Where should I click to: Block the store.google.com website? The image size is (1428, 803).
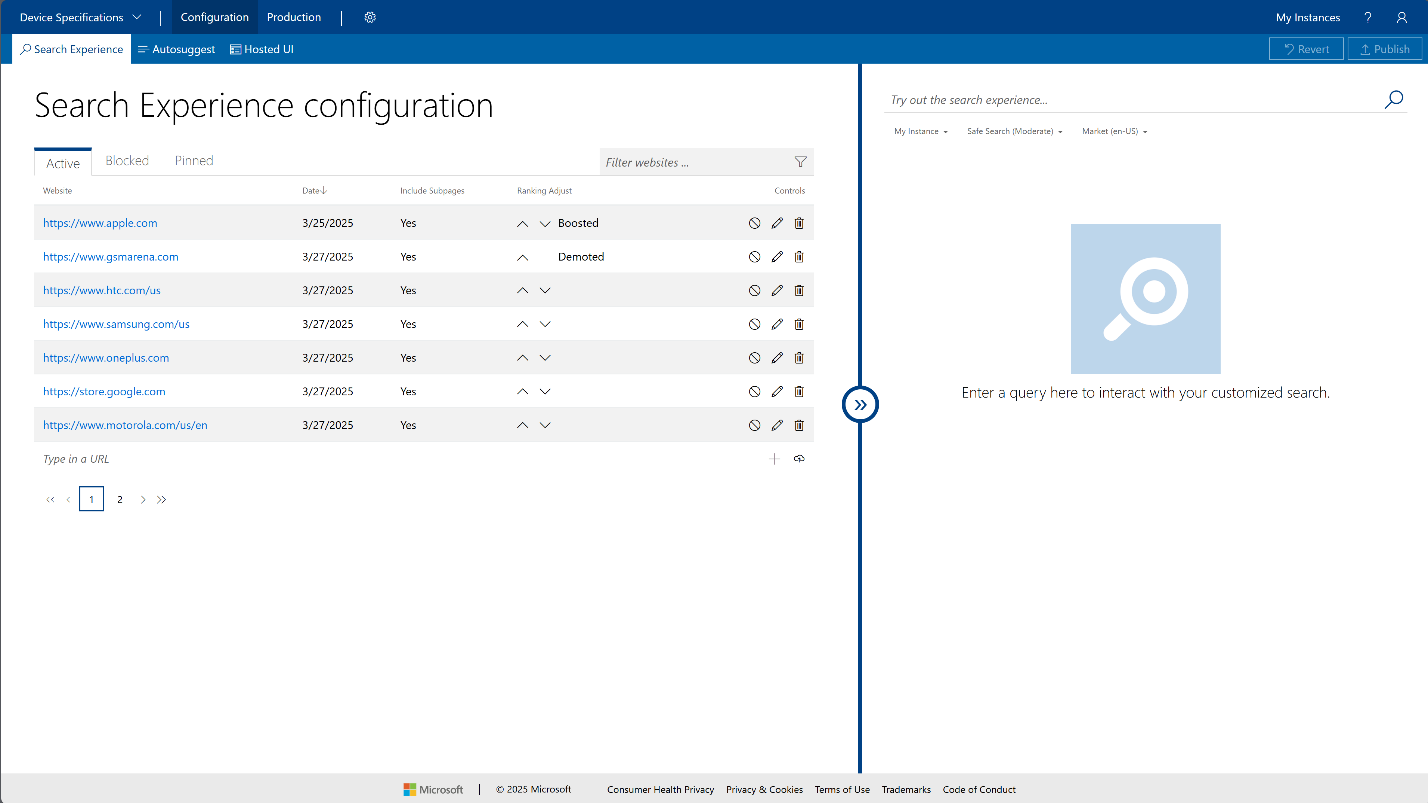pos(755,392)
